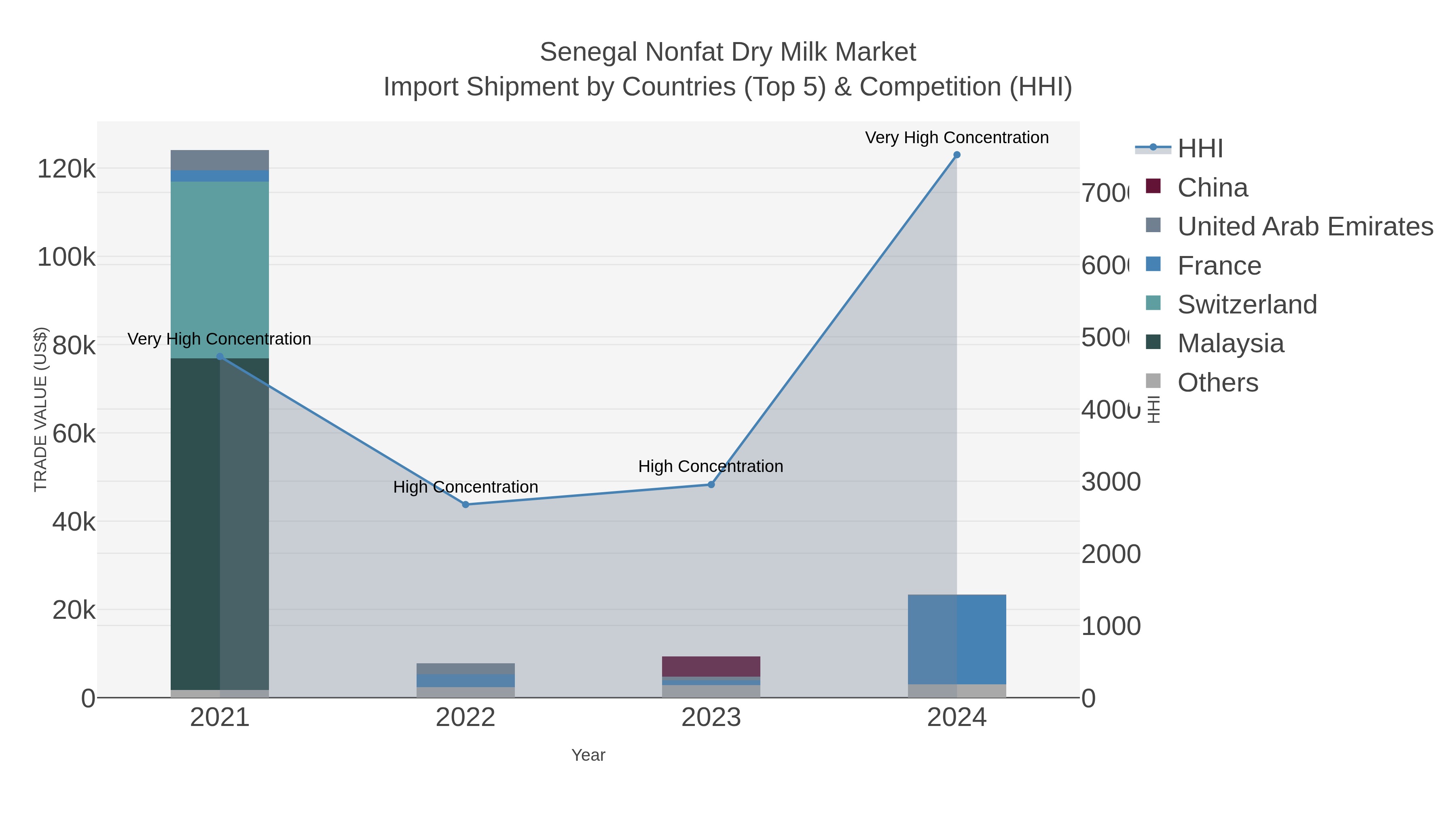
Task: Click the 2021 x-axis label
Action: 220,718
